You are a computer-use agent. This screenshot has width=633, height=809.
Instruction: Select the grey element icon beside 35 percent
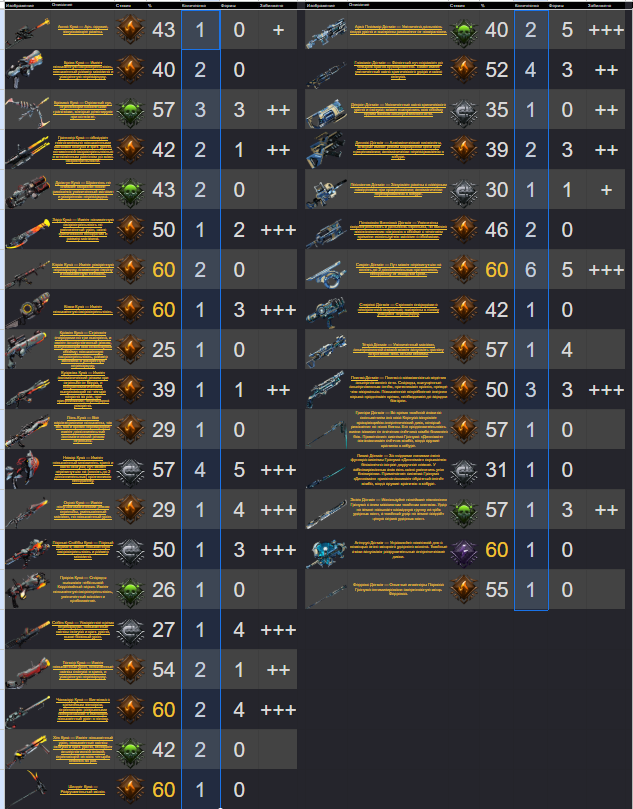click(x=464, y=110)
